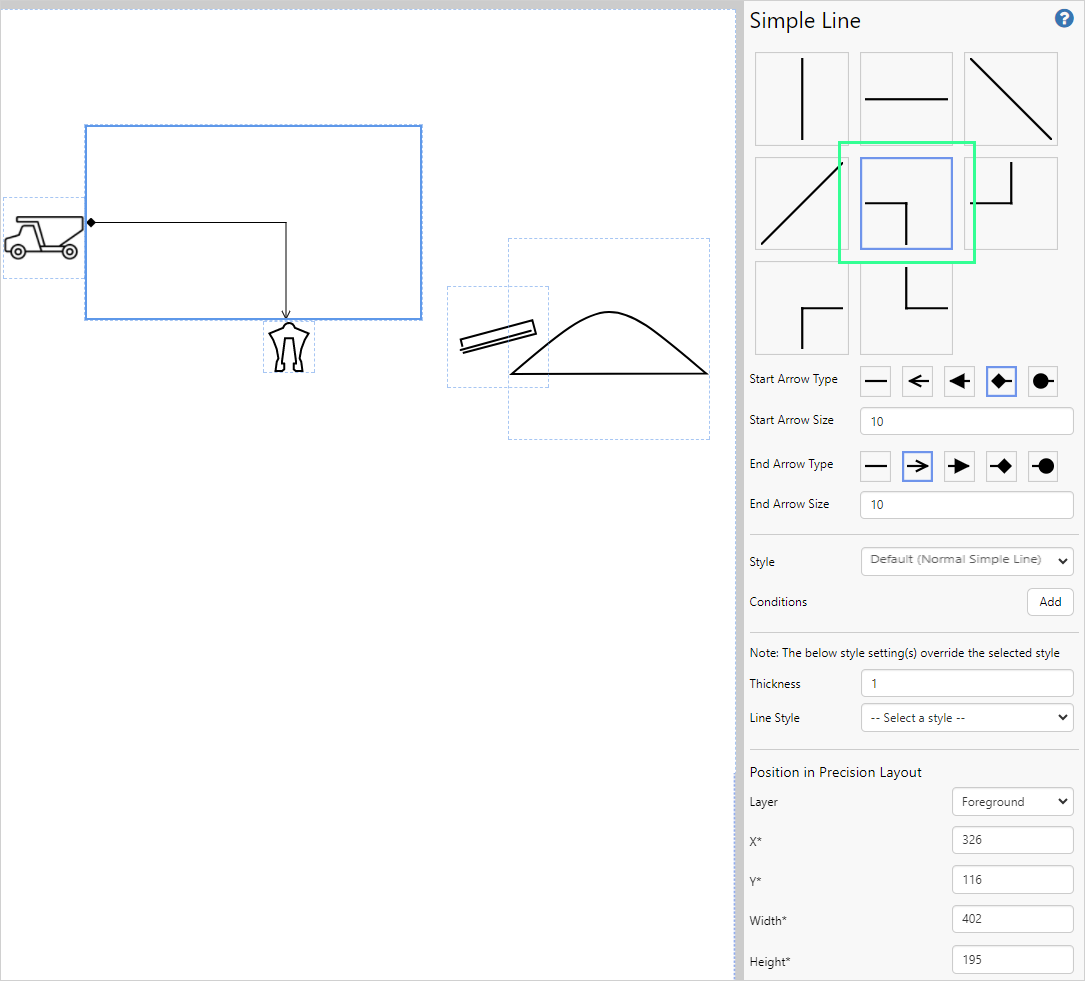Click the Start Arrow Size field
This screenshot has height=981, width=1085.
pyautogui.click(x=966, y=421)
